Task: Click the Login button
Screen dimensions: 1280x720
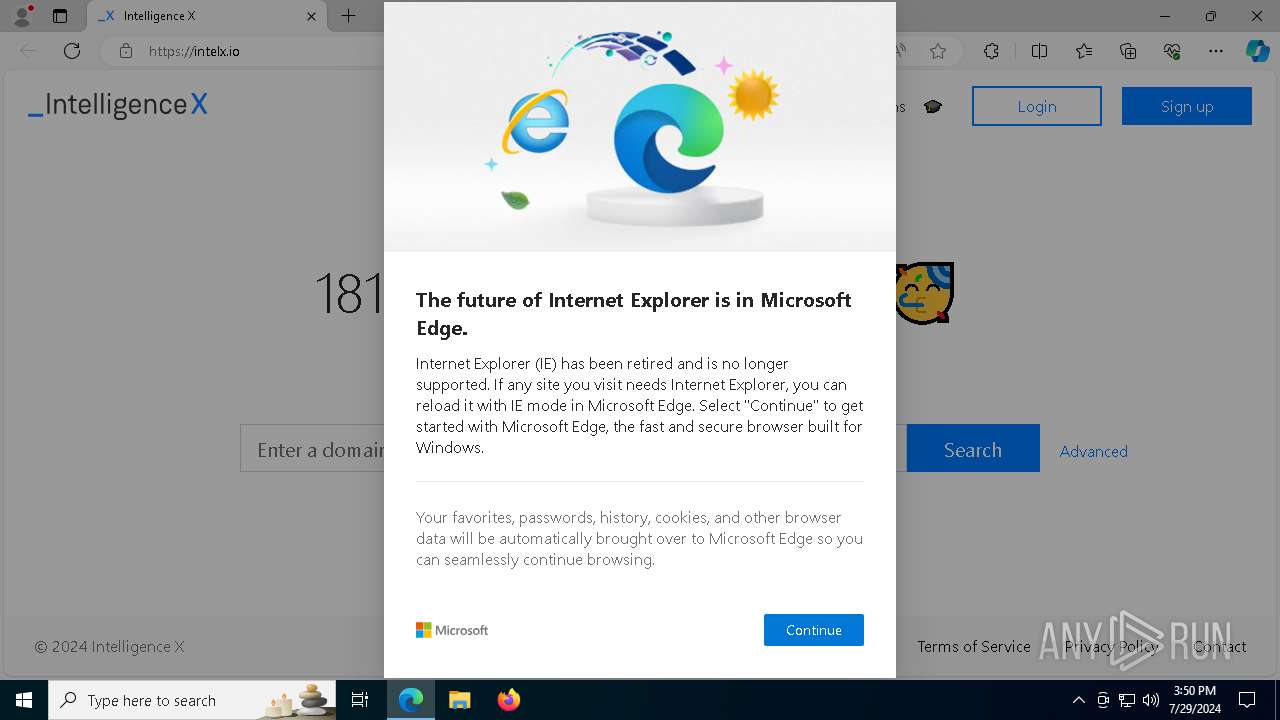Action: 1037,106
